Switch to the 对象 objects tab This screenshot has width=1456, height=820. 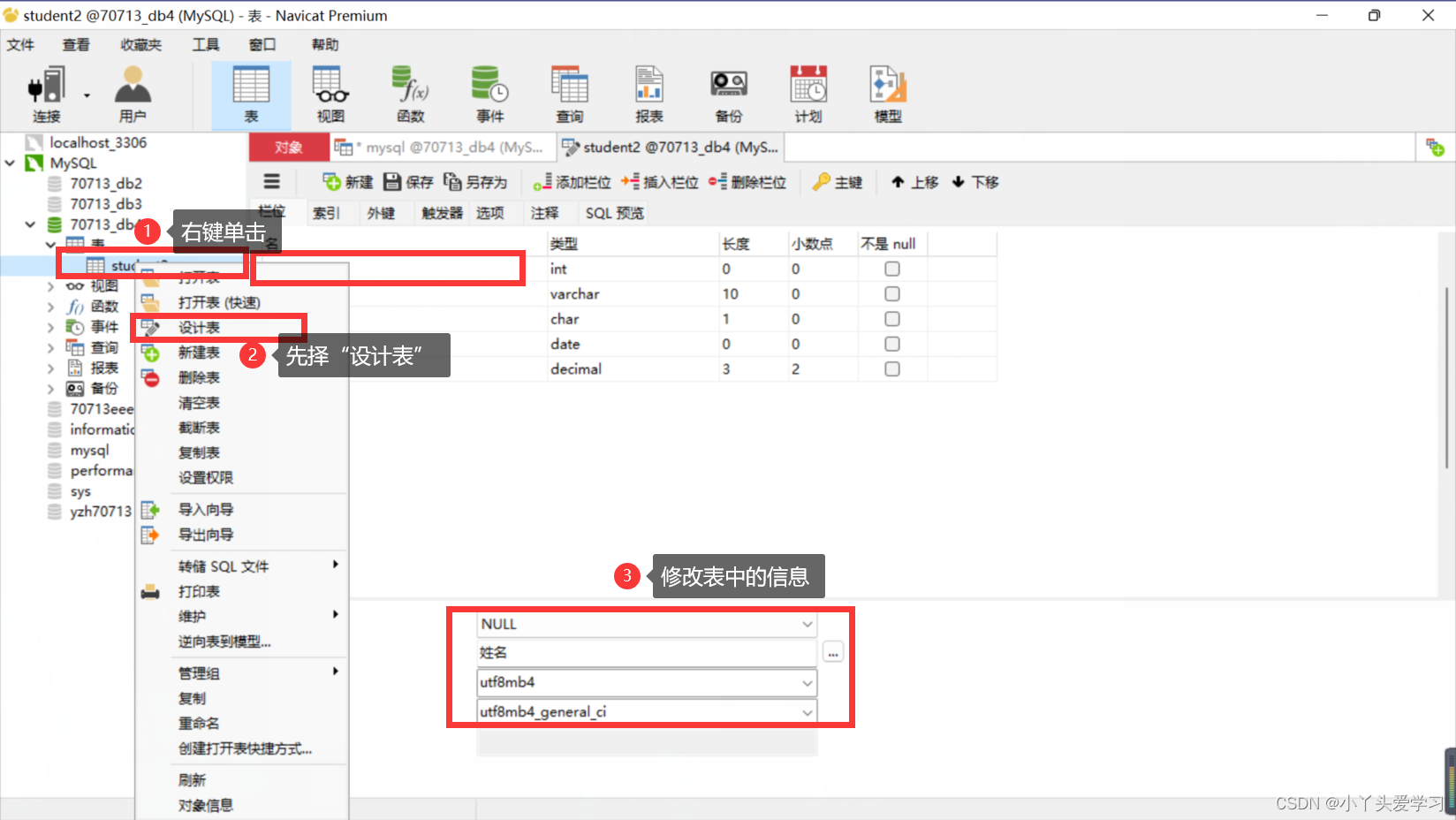coord(288,148)
